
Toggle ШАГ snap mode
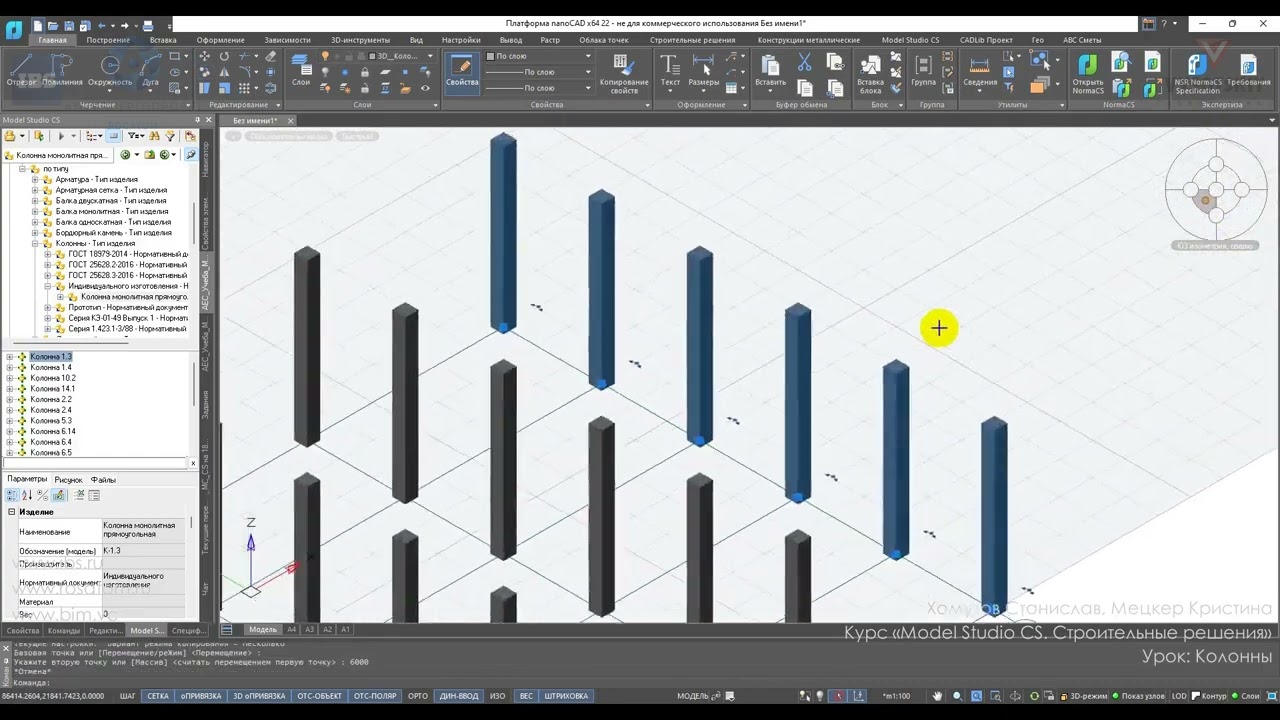tap(128, 696)
